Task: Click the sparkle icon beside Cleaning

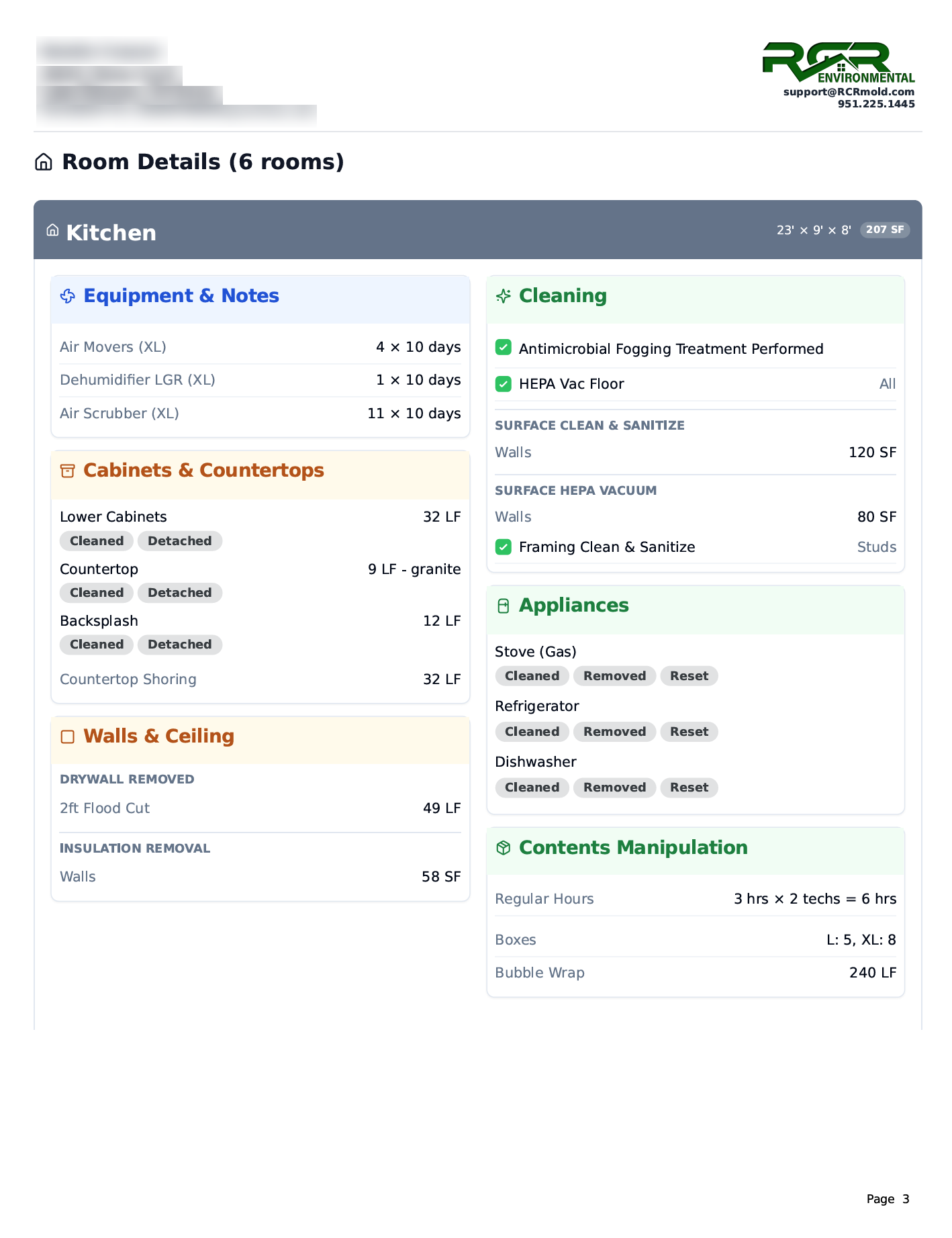Action: tap(504, 296)
